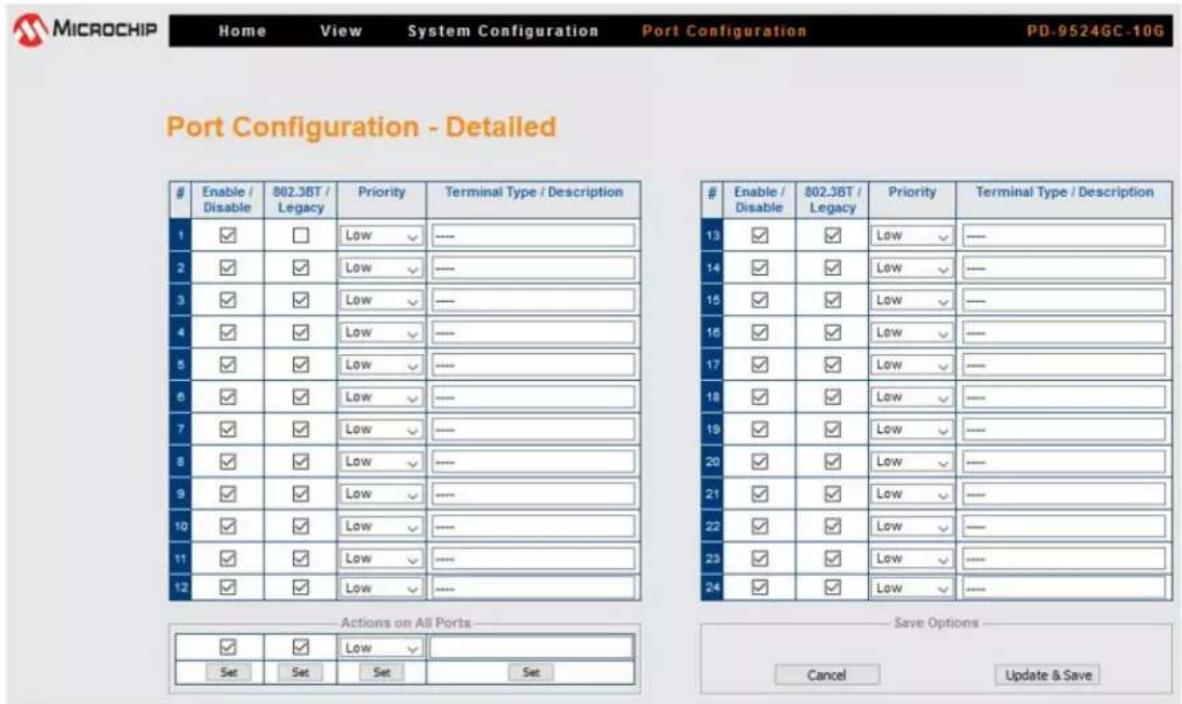Click the PD-9524GC-10G device label
1182x704 pixels.
pyautogui.click(x=1095, y=31)
